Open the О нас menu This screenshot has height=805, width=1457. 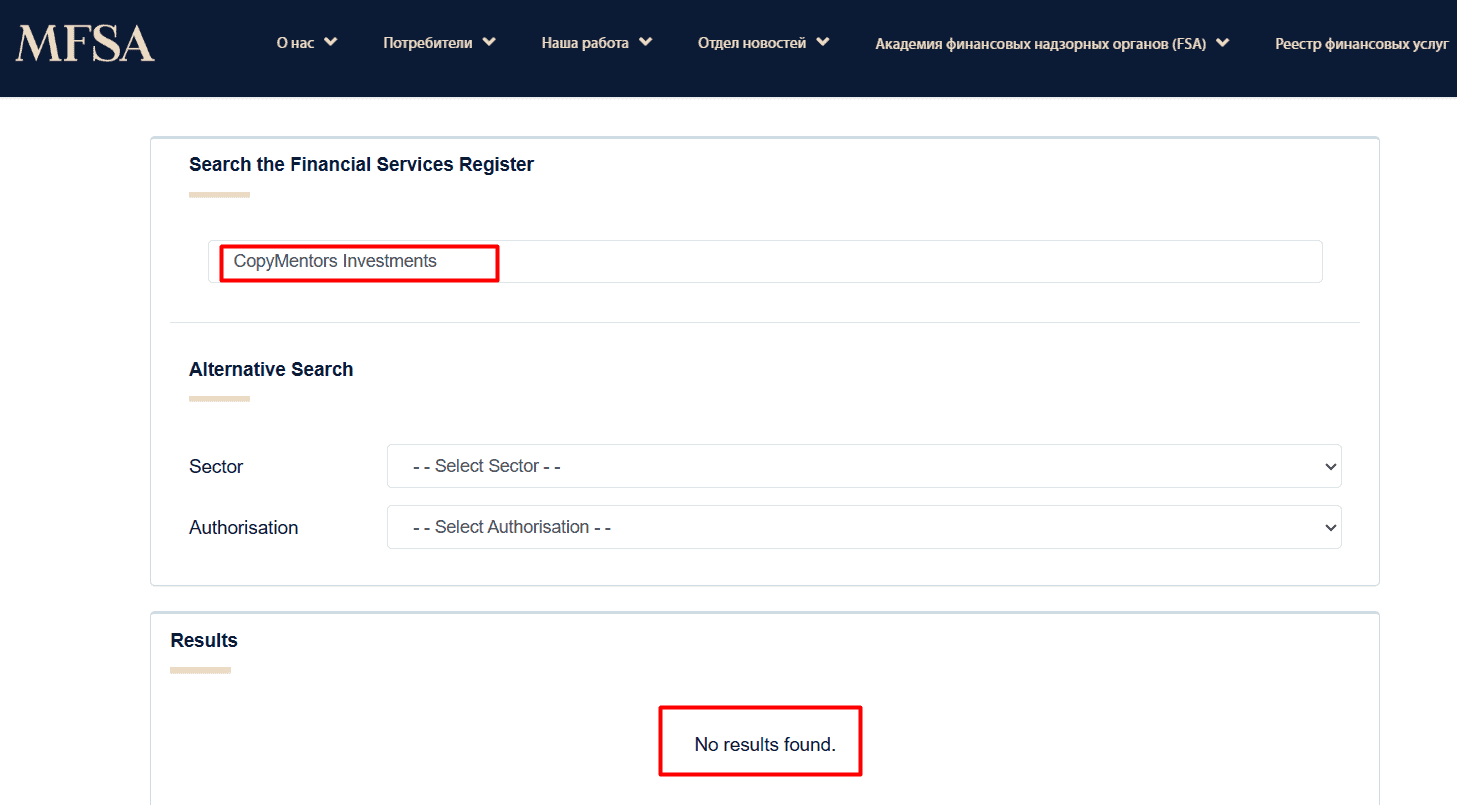click(295, 43)
